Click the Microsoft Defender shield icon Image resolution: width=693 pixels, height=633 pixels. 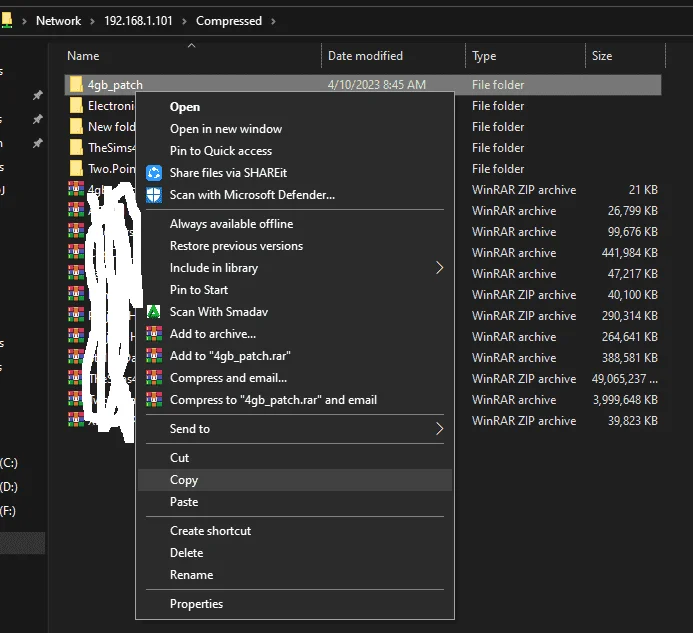(154, 195)
